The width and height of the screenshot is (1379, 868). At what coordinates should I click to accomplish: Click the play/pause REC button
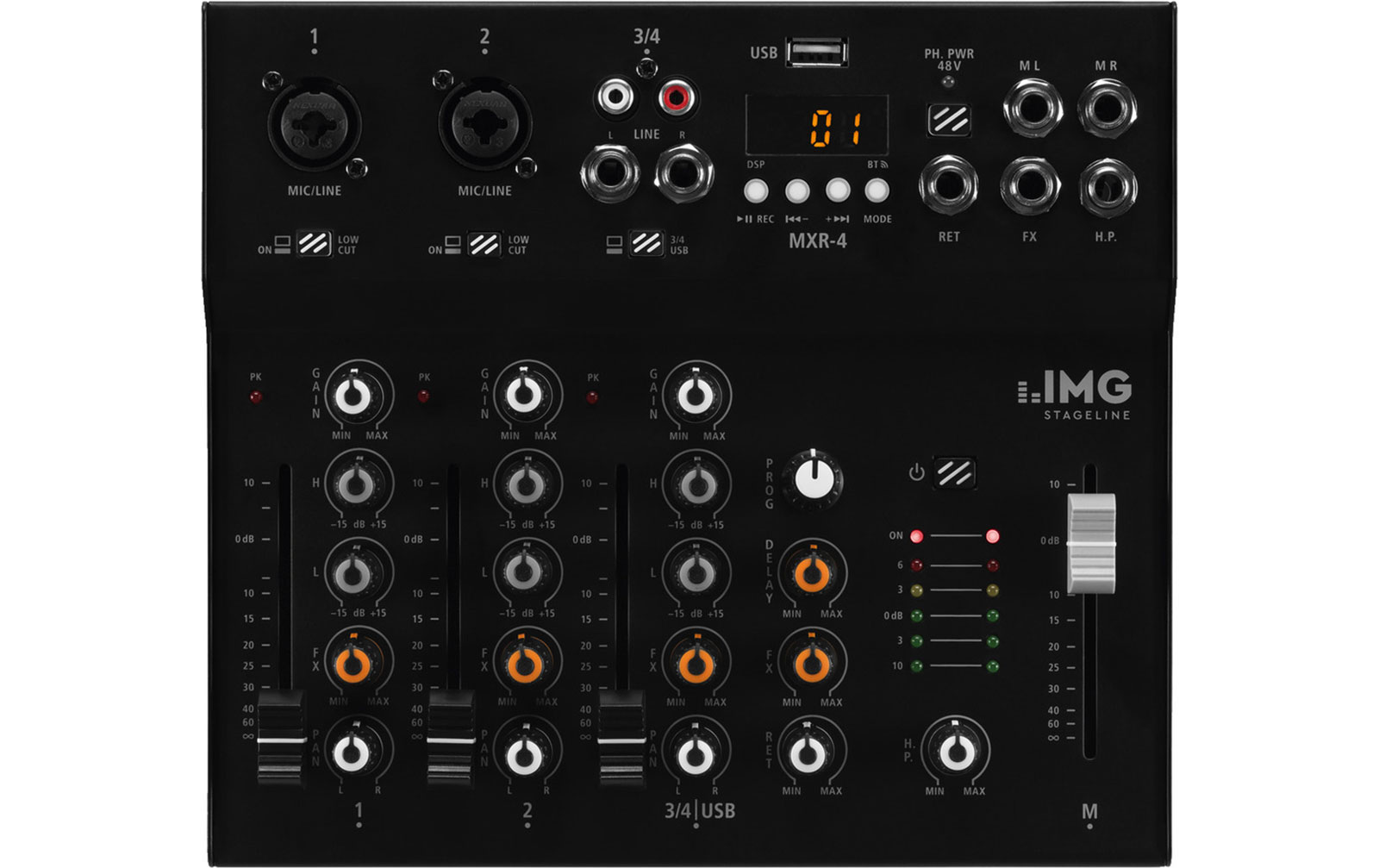click(756, 190)
